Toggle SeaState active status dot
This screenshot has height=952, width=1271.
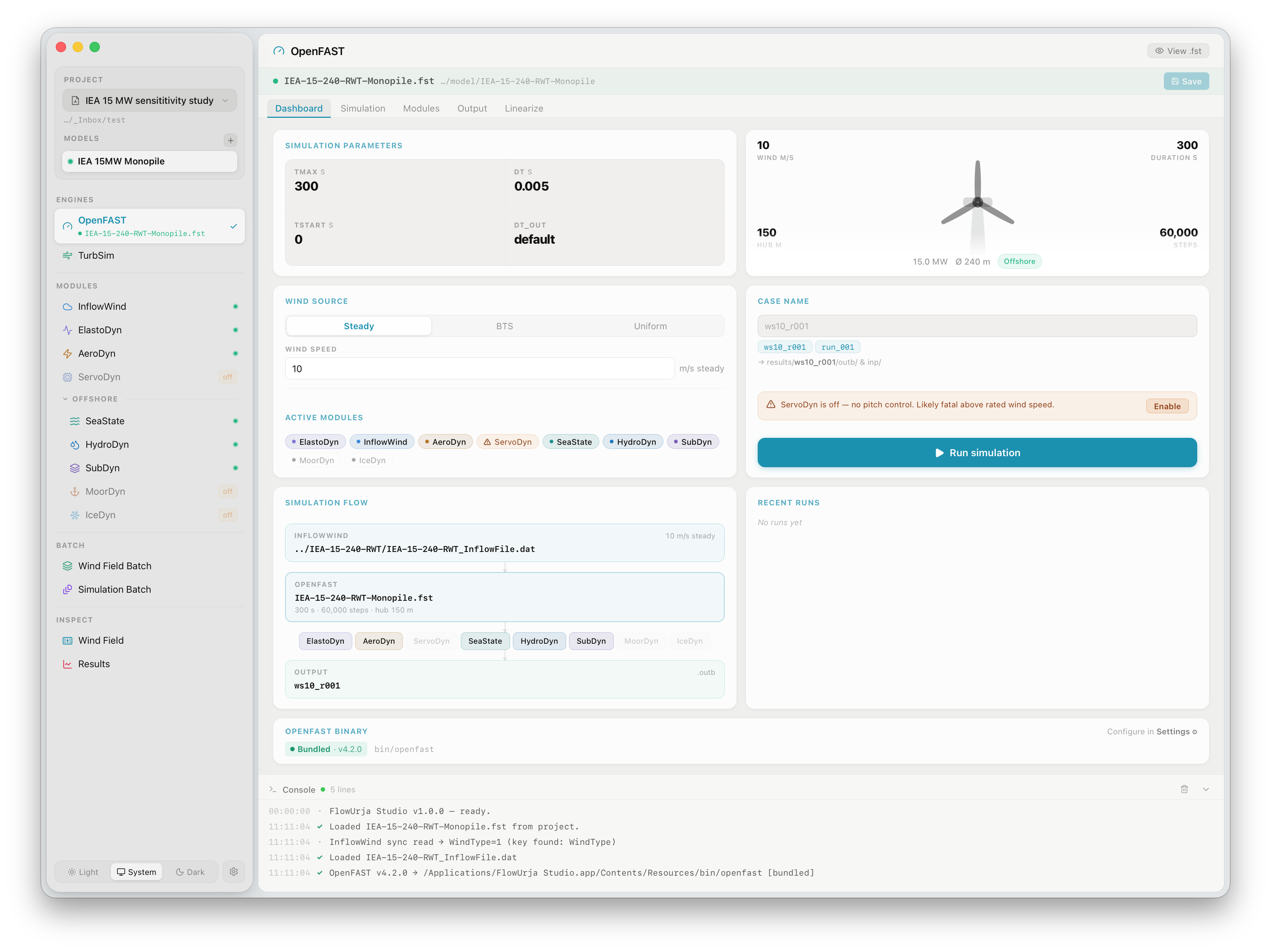(236, 421)
